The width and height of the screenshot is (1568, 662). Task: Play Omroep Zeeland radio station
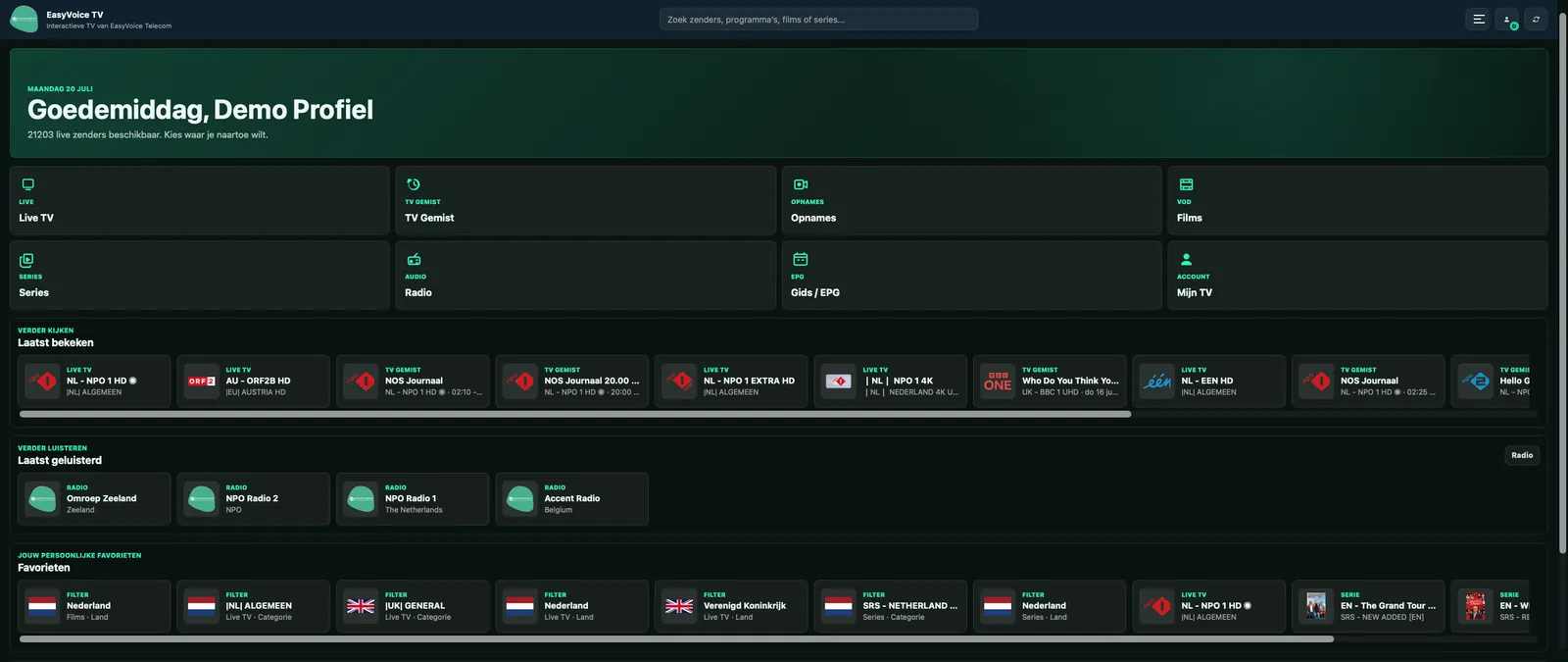click(x=94, y=499)
